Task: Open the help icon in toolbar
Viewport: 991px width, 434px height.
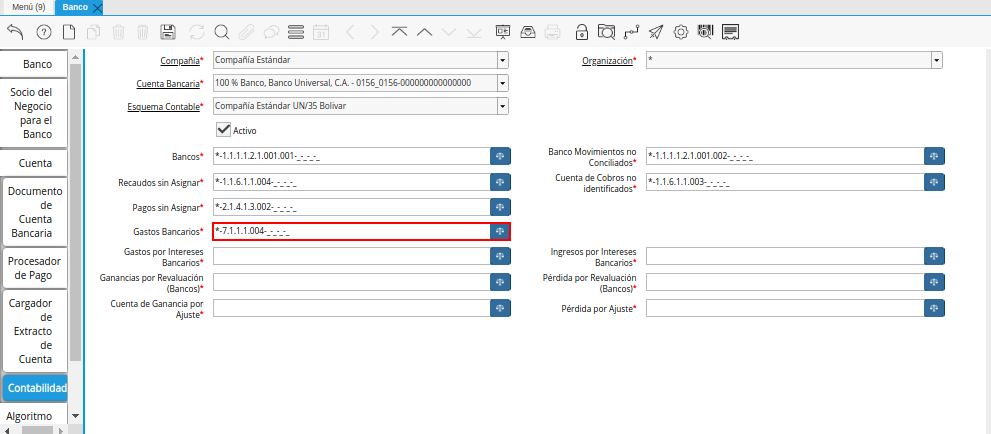Action: click(x=43, y=32)
